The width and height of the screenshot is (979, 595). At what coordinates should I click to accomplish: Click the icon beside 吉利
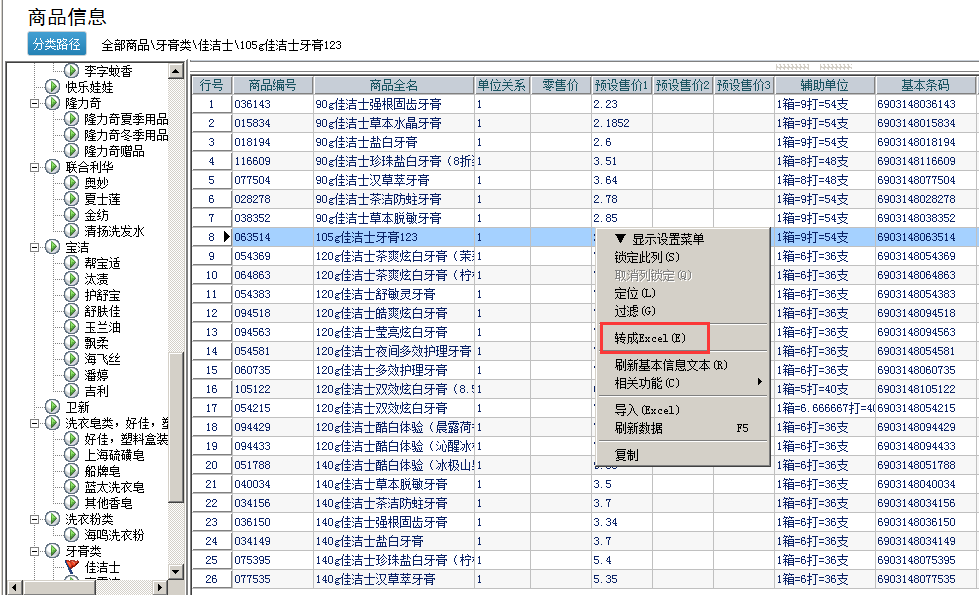click(x=72, y=391)
